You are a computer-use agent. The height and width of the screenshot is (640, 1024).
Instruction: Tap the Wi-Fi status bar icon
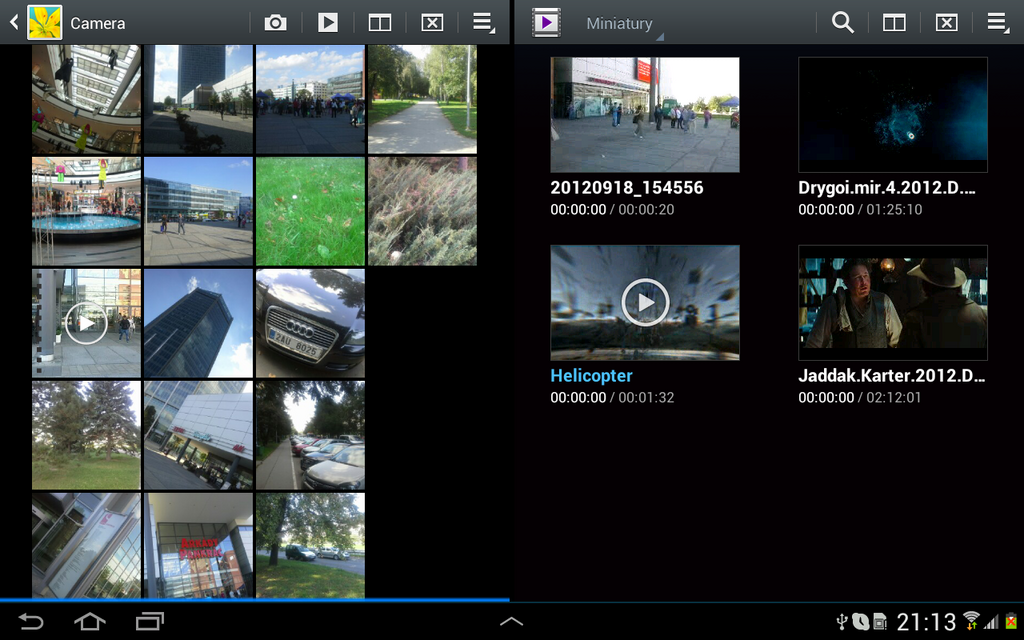coord(973,620)
